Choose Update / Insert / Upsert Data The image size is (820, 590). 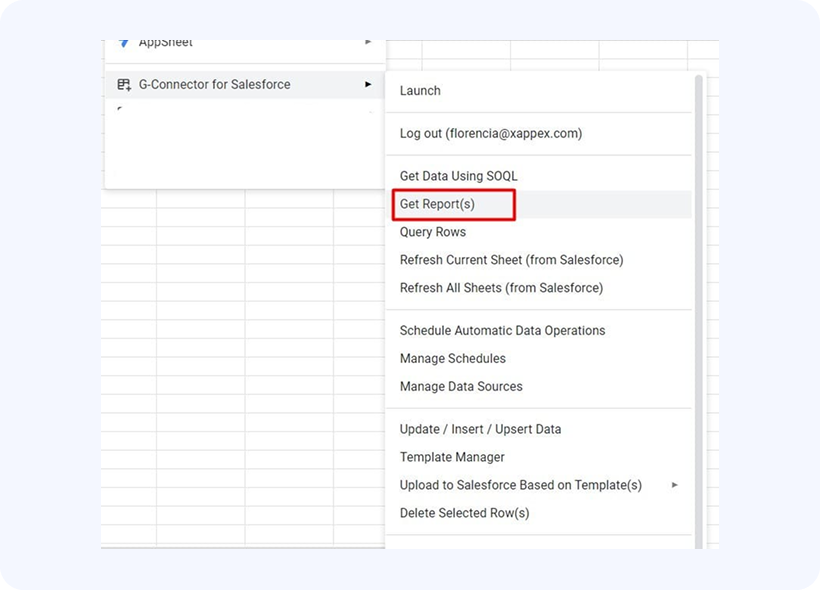click(x=480, y=429)
